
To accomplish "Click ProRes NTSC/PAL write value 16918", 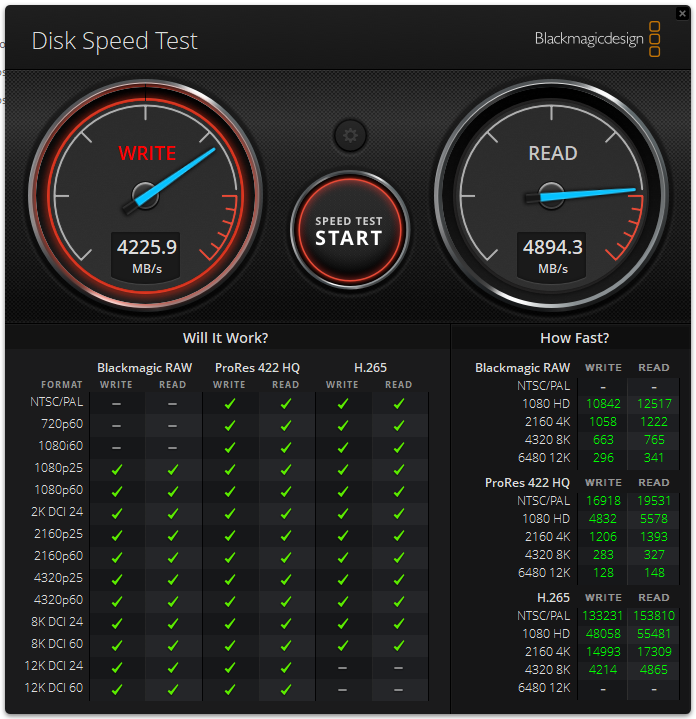I will point(603,500).
